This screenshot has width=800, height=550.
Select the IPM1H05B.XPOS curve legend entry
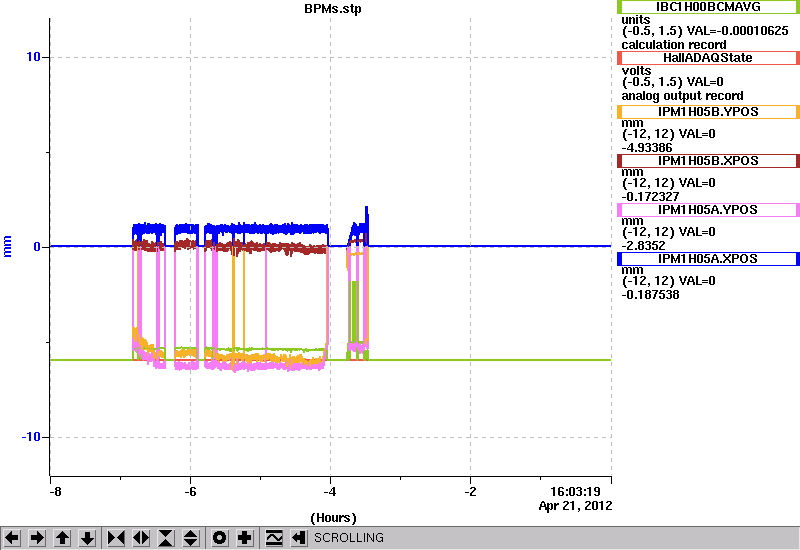point(708,161)
